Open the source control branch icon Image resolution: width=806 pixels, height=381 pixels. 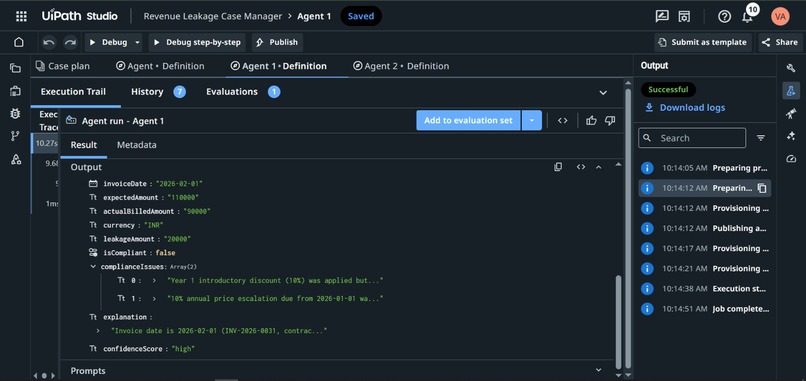click(15, 136)
